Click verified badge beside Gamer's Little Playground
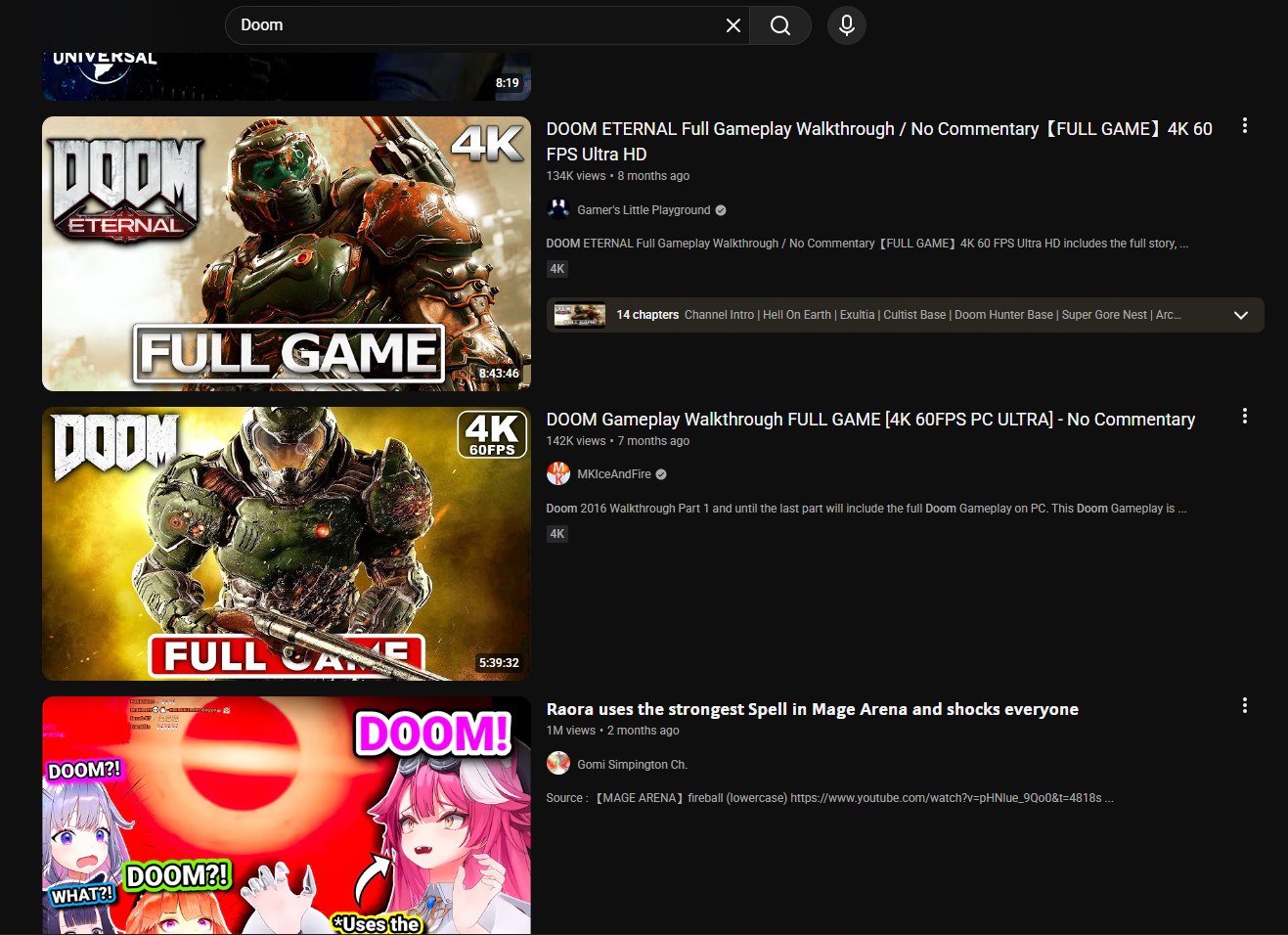Viewport: 1288px width, 935px height. (721, 210)
